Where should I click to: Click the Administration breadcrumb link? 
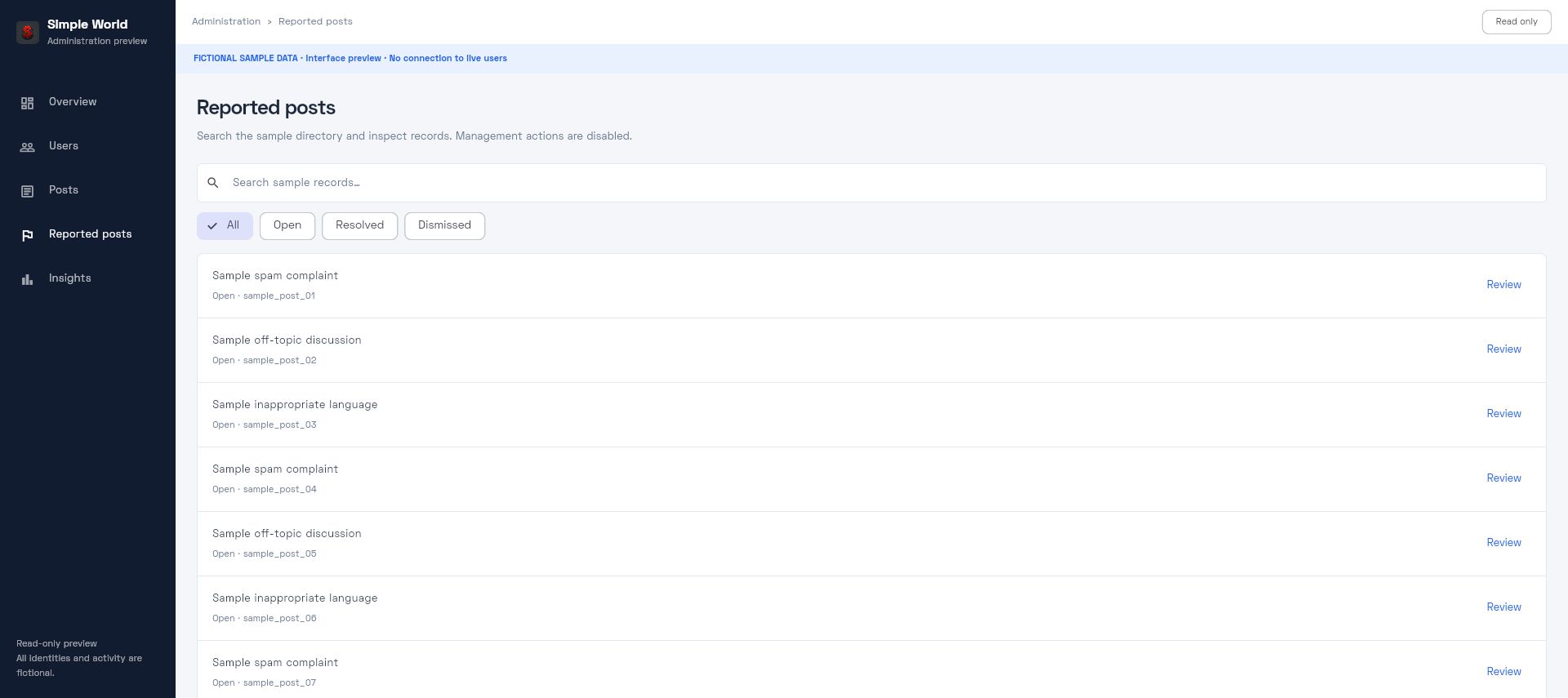226,22
